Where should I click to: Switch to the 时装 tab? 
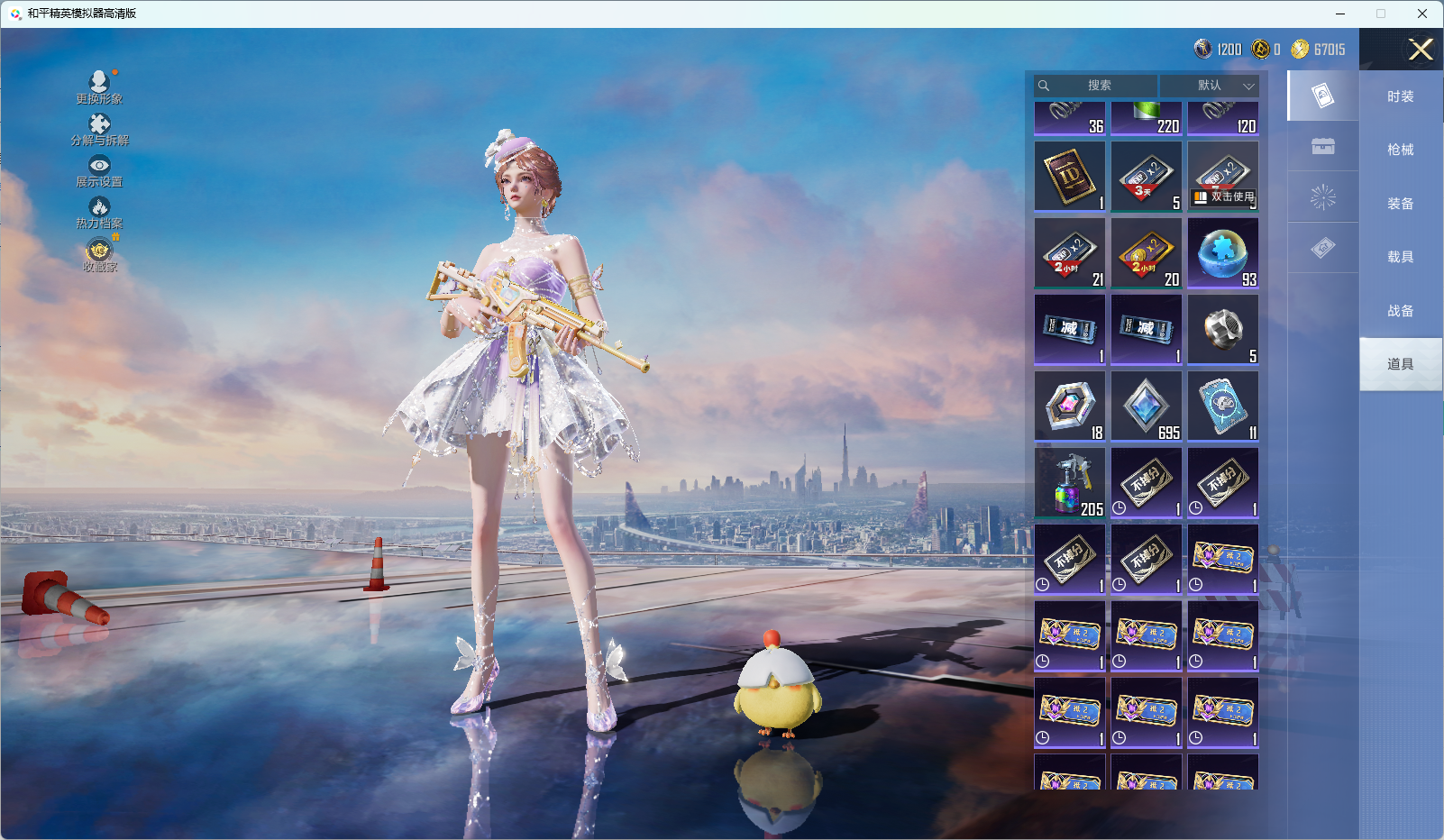[1401, 96]
